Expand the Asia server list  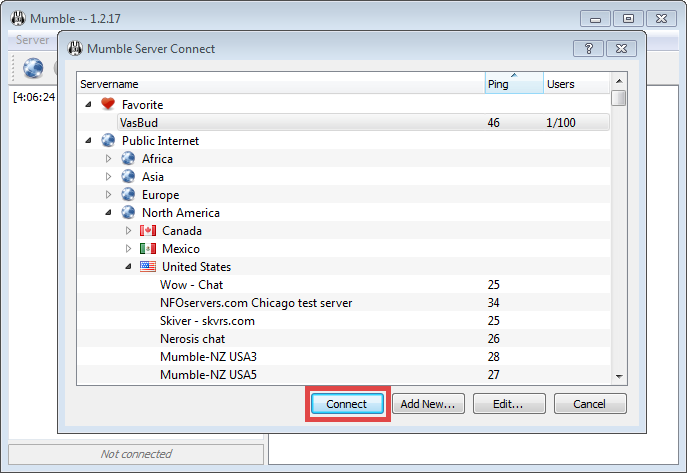tap(109, 177)
